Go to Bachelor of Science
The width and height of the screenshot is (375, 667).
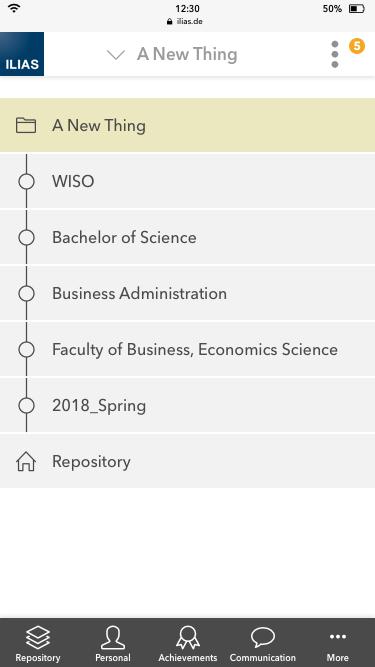coord(188,237)
